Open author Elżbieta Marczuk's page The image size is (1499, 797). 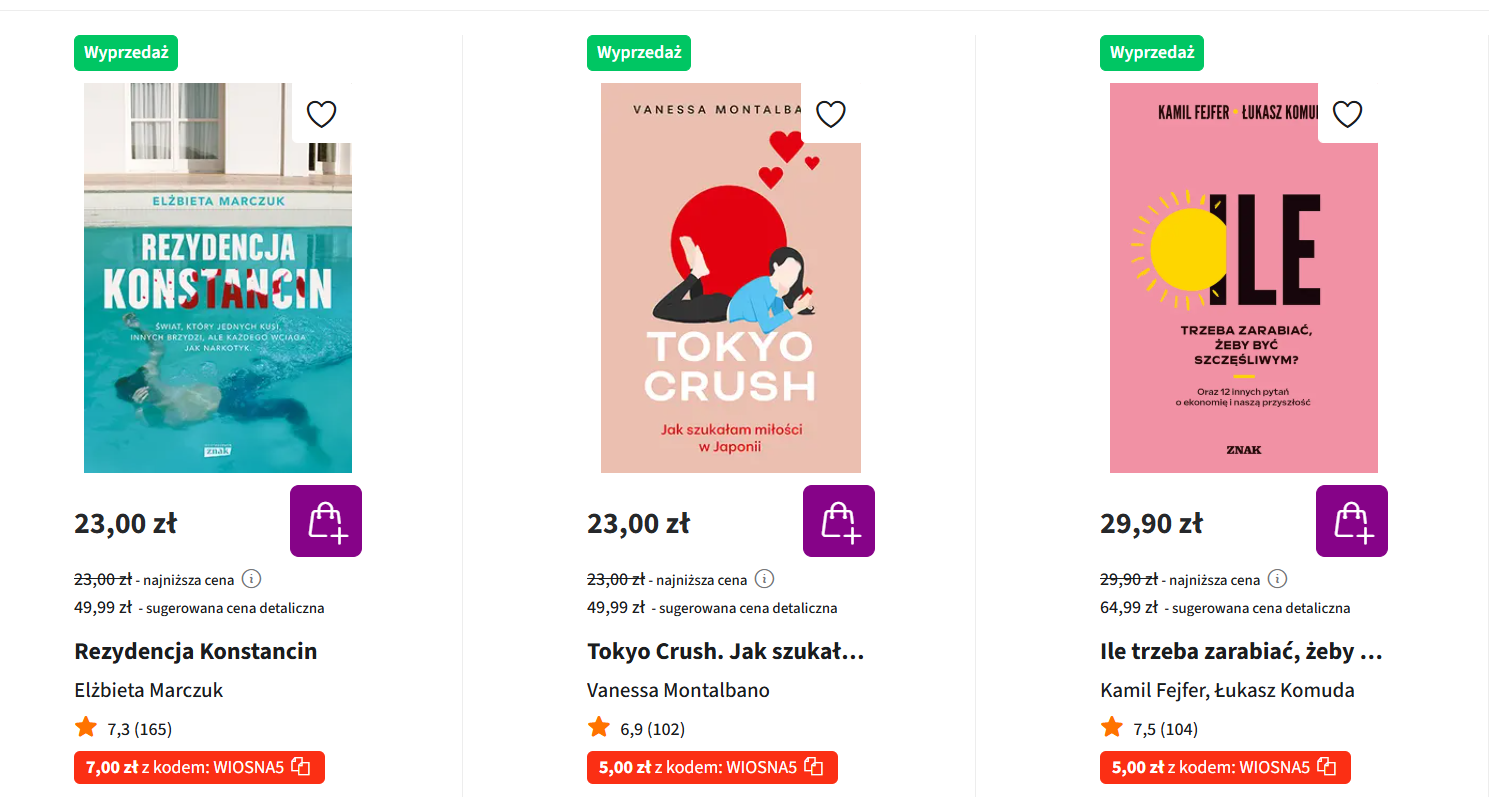click(149, 690)
